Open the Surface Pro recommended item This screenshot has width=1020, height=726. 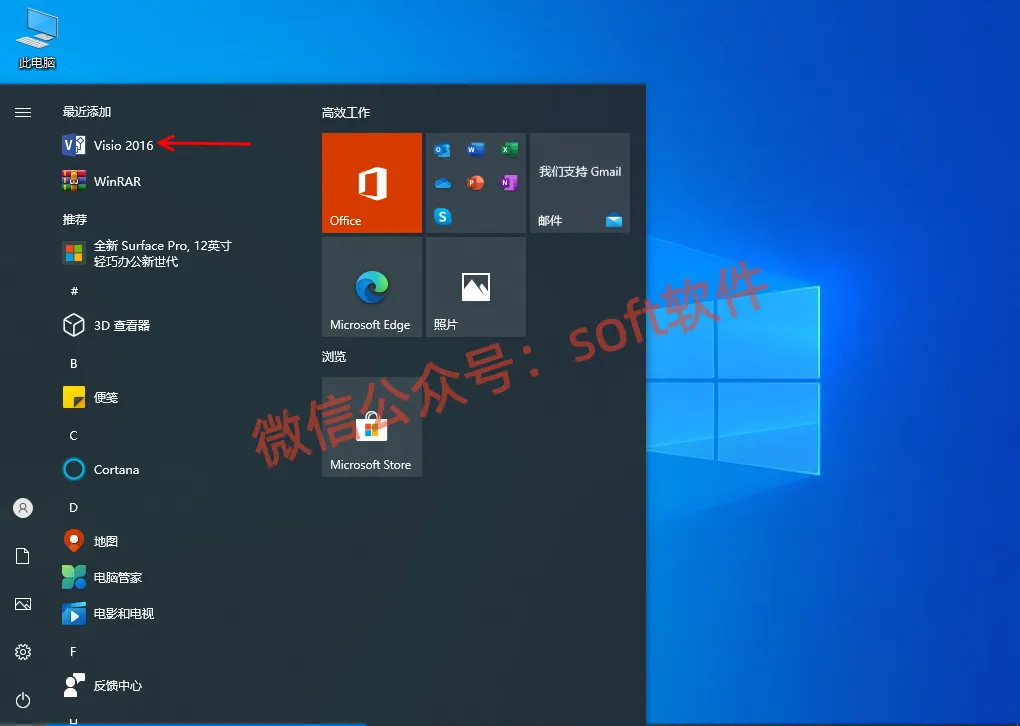(x=147, y=253)
